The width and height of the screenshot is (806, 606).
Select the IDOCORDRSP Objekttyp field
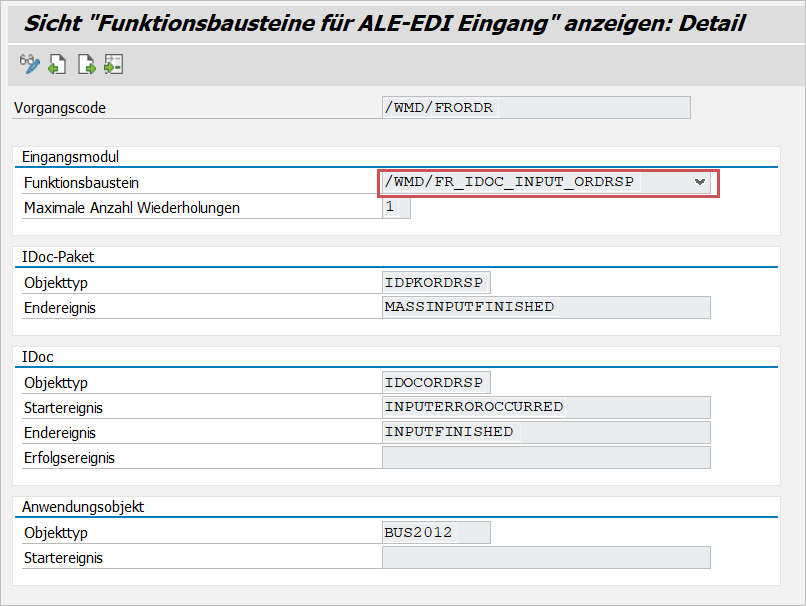[x=437, y=382]
